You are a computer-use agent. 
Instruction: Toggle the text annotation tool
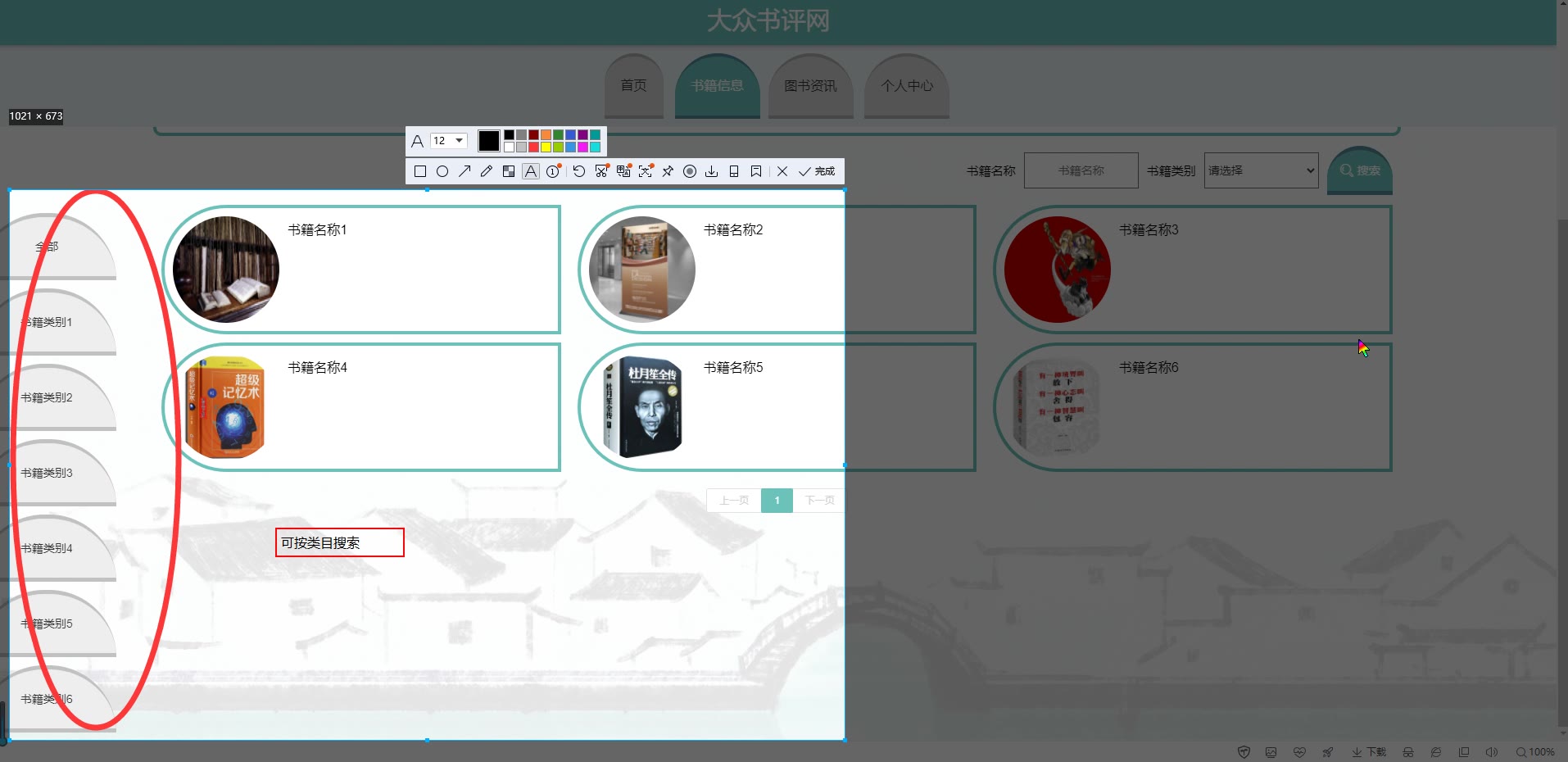531,171
